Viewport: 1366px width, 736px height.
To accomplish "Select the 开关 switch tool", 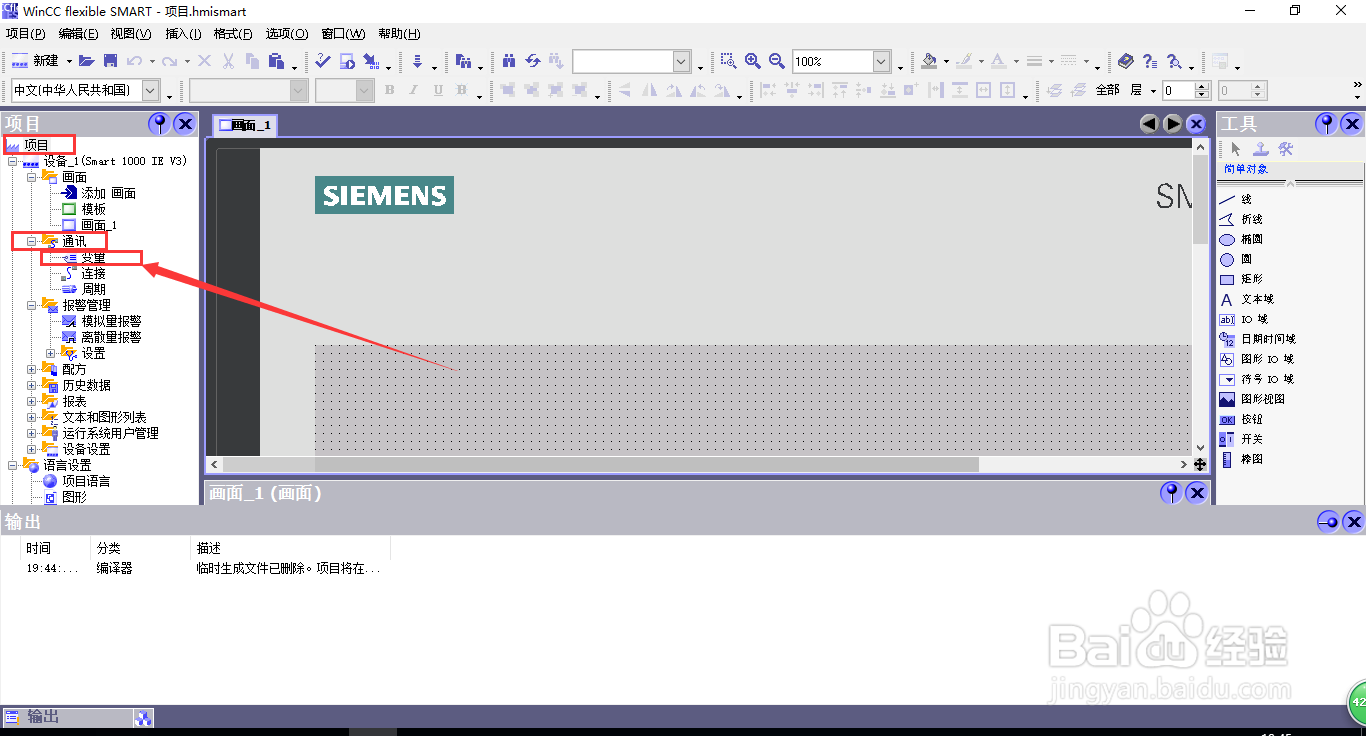I will 1241,439.
